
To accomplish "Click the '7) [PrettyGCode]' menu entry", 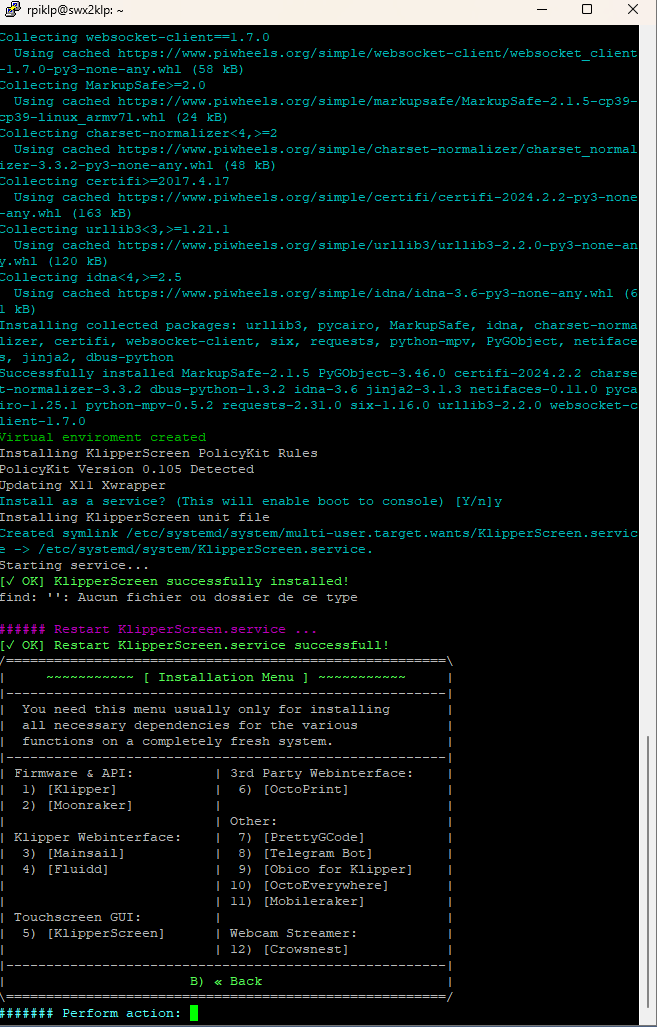I will (x=301, y=837).
